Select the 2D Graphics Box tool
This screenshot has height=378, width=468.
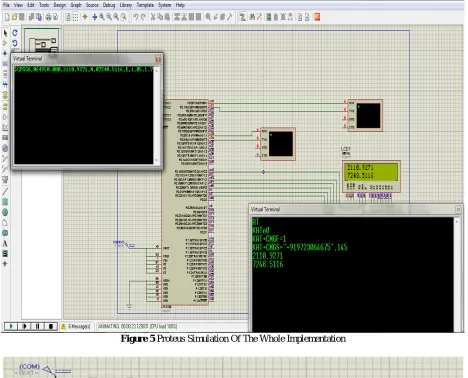(5, 202)
